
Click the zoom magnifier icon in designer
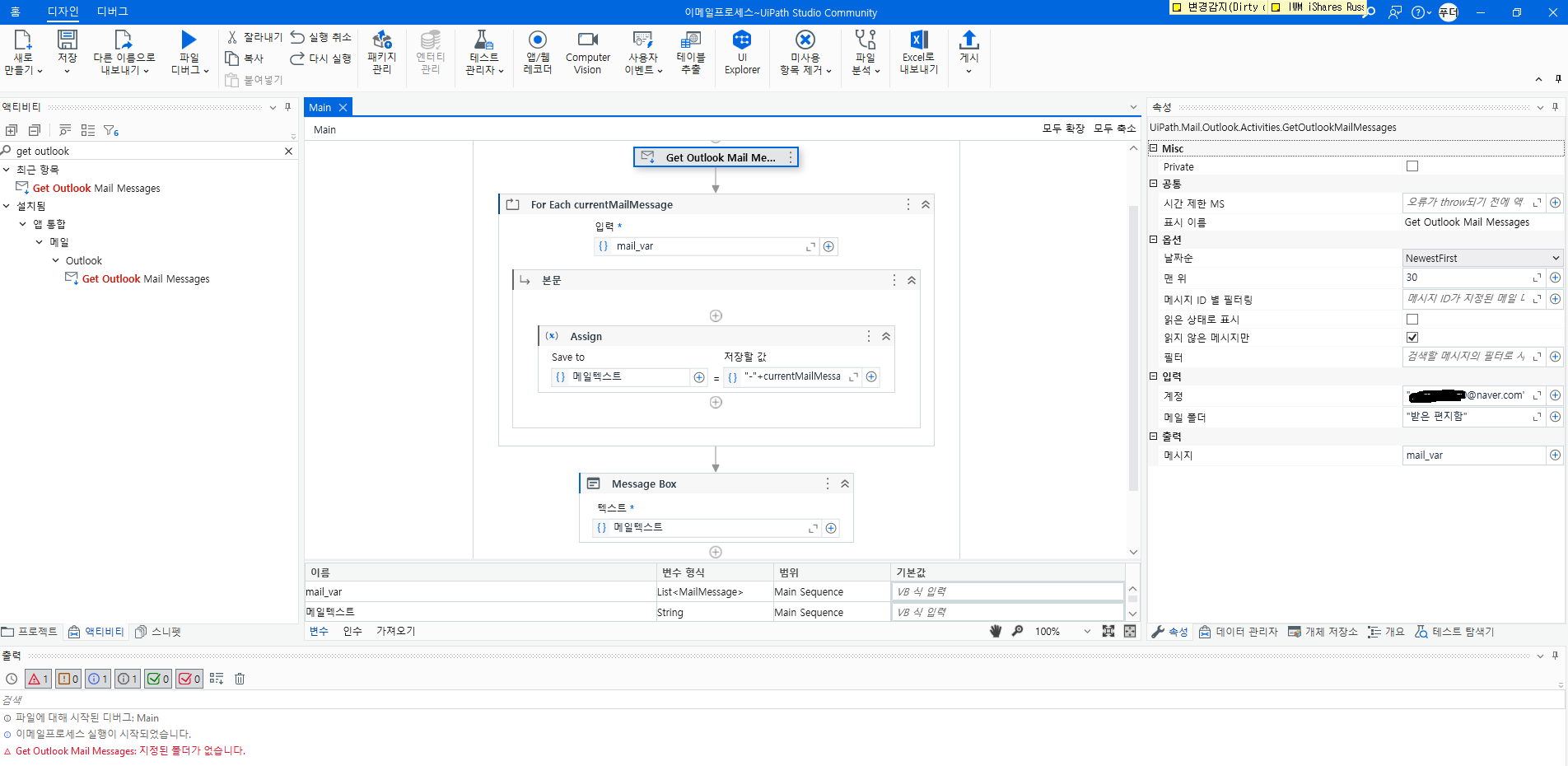tap(1018, 631)
